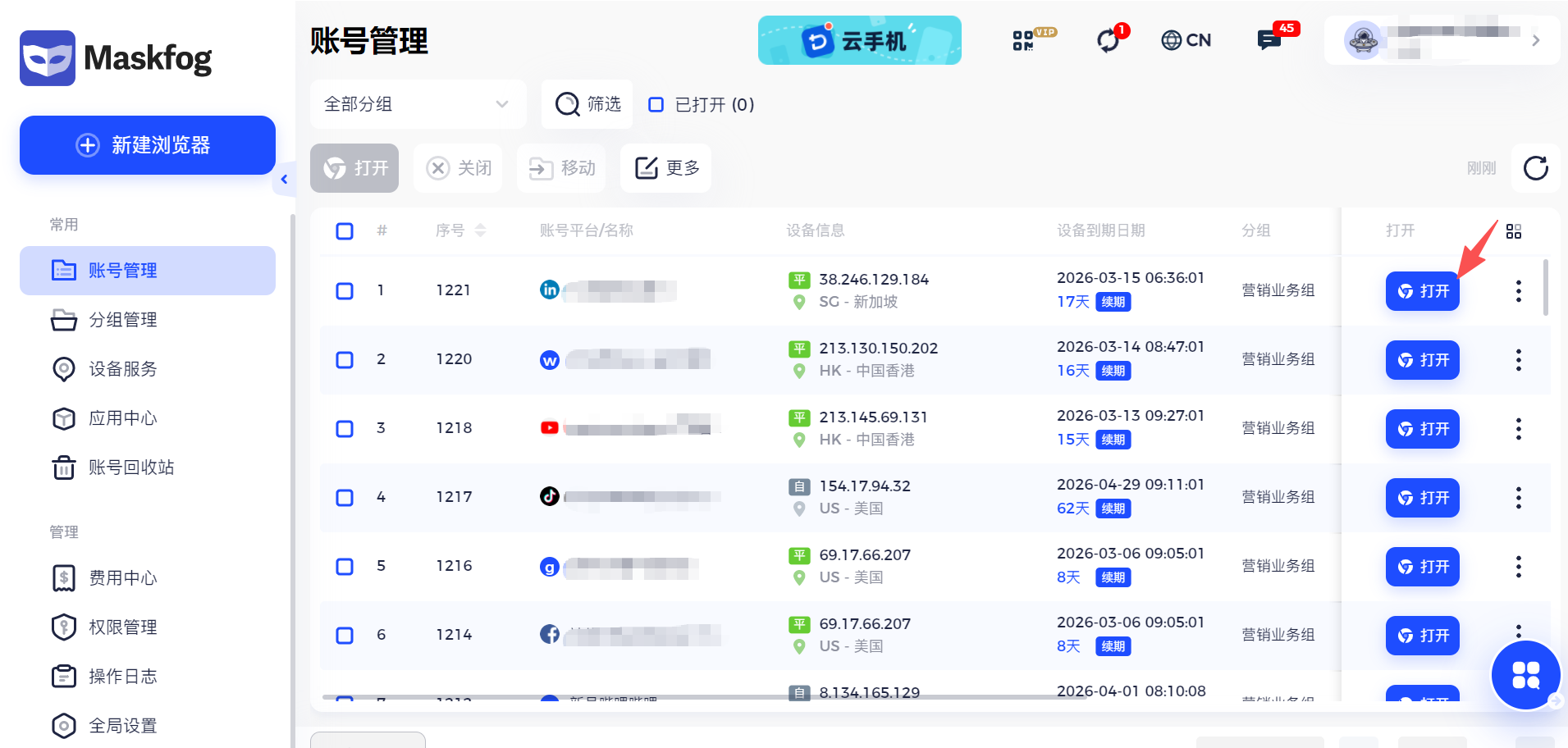Click LinkedIn icon in row 1221

pyautogui.click(x=550, y=290)
